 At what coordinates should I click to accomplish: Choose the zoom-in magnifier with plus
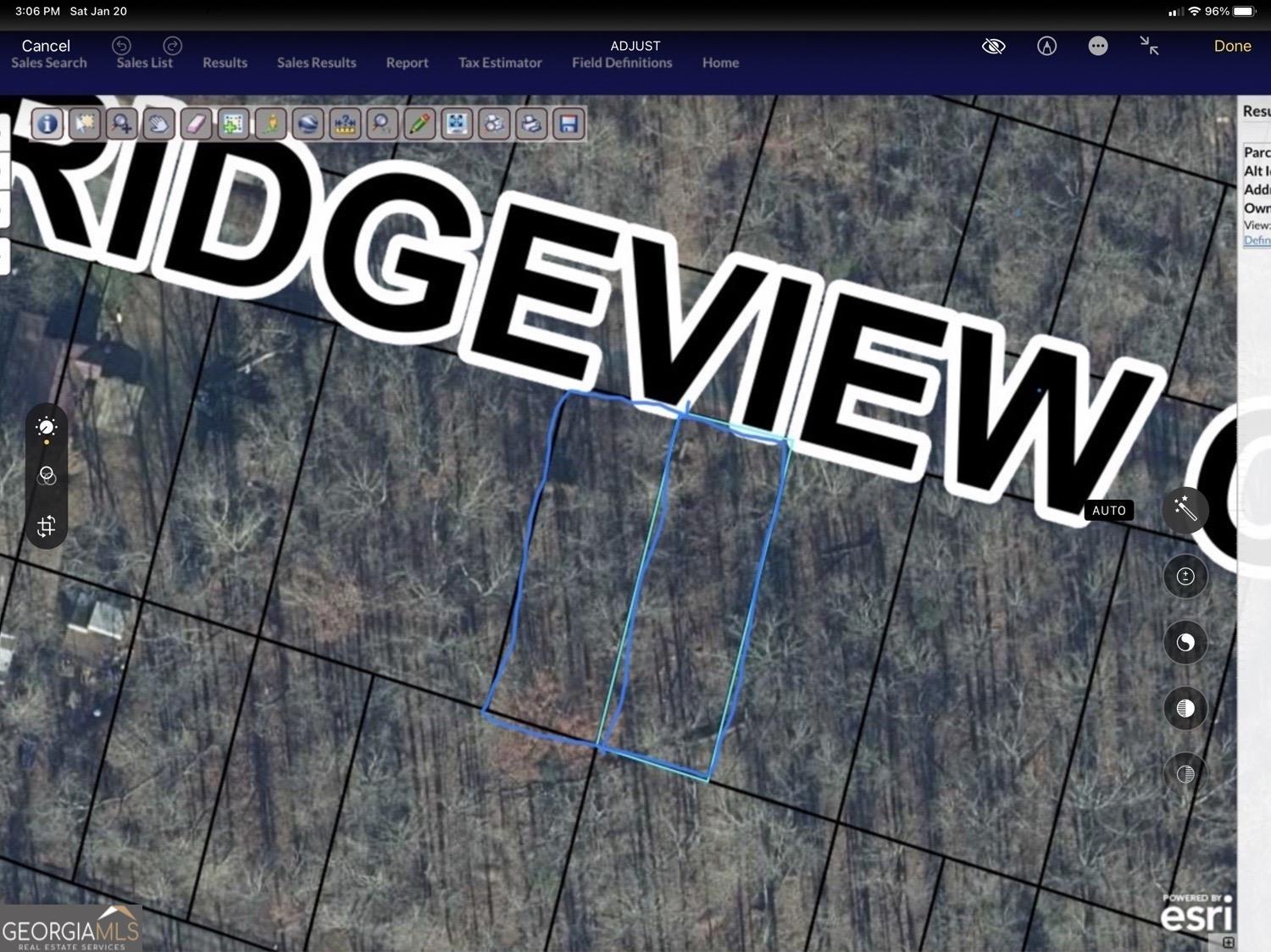[x=122, y=124]
